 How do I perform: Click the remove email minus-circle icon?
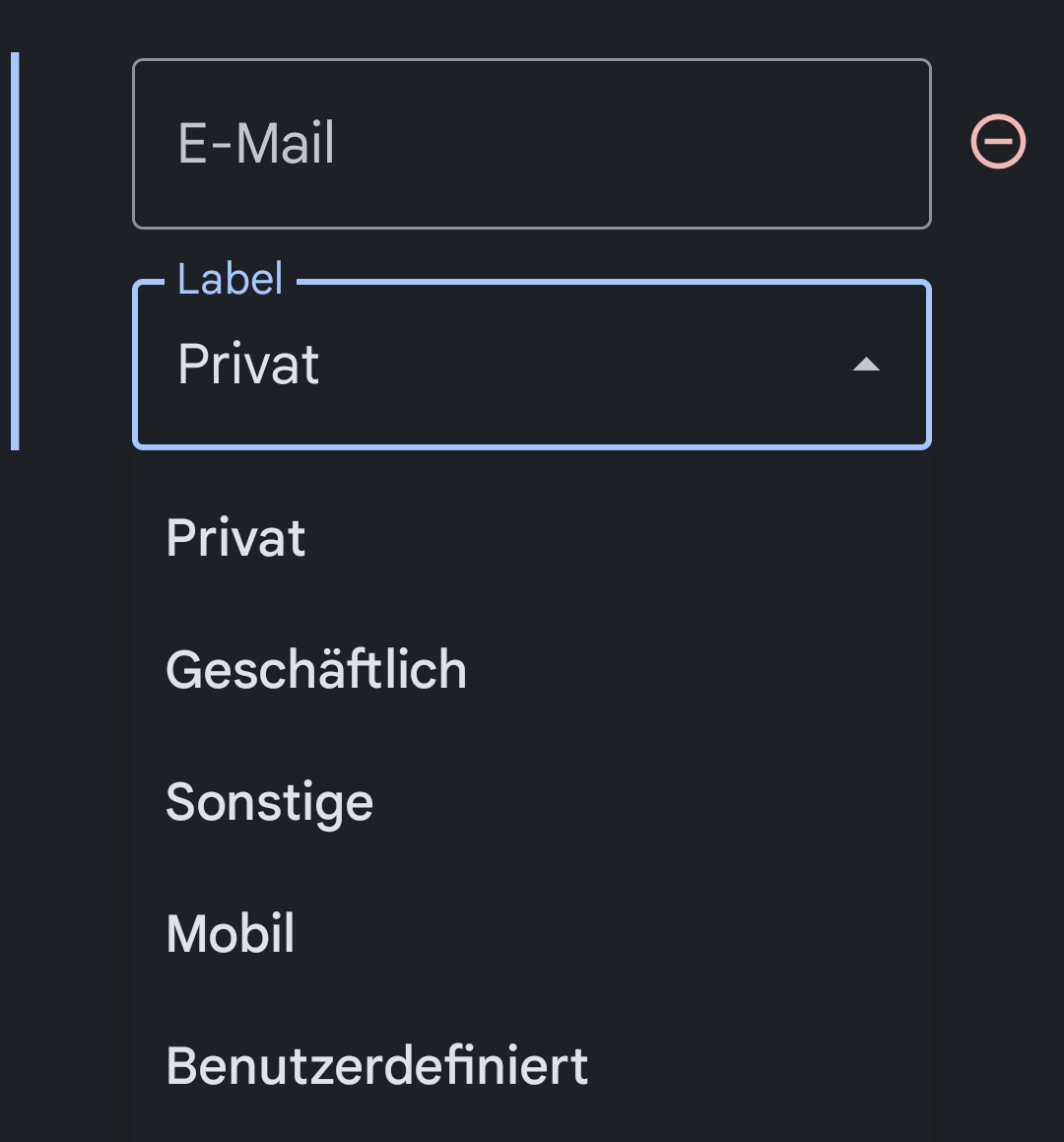[x=998, y=142]
